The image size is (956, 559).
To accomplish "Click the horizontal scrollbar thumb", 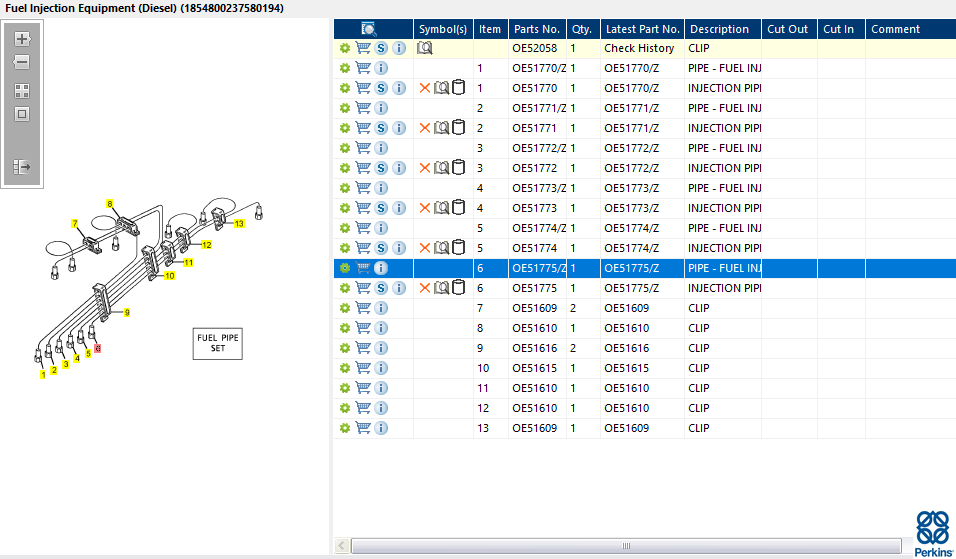I will [626, 546].
